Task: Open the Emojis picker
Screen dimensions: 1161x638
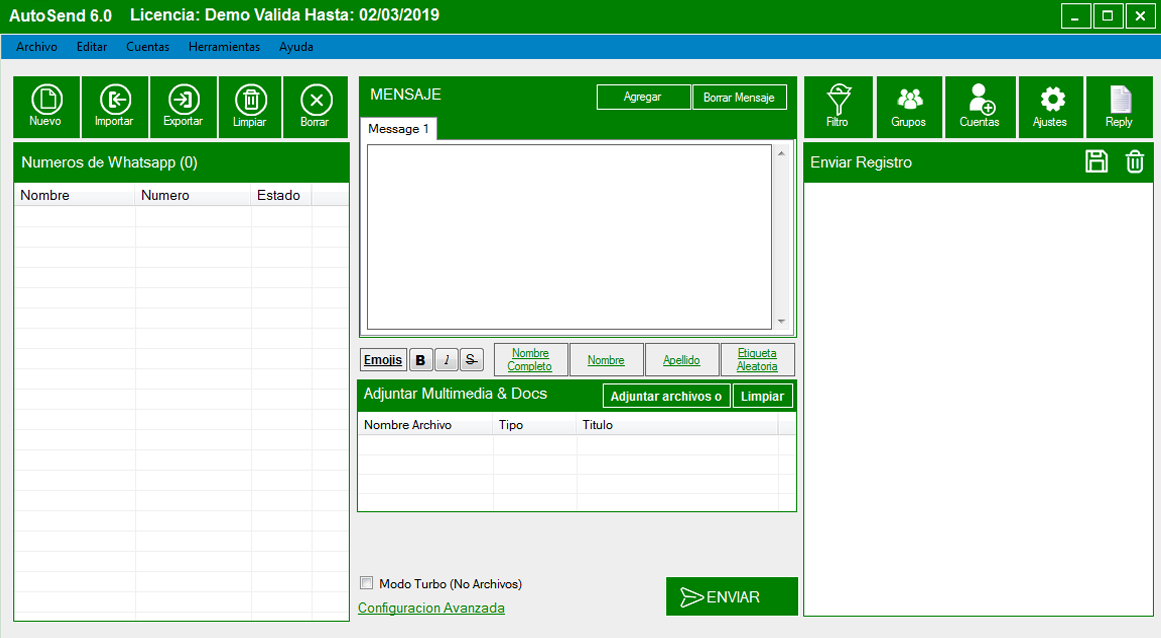Action: pos(383,360)
